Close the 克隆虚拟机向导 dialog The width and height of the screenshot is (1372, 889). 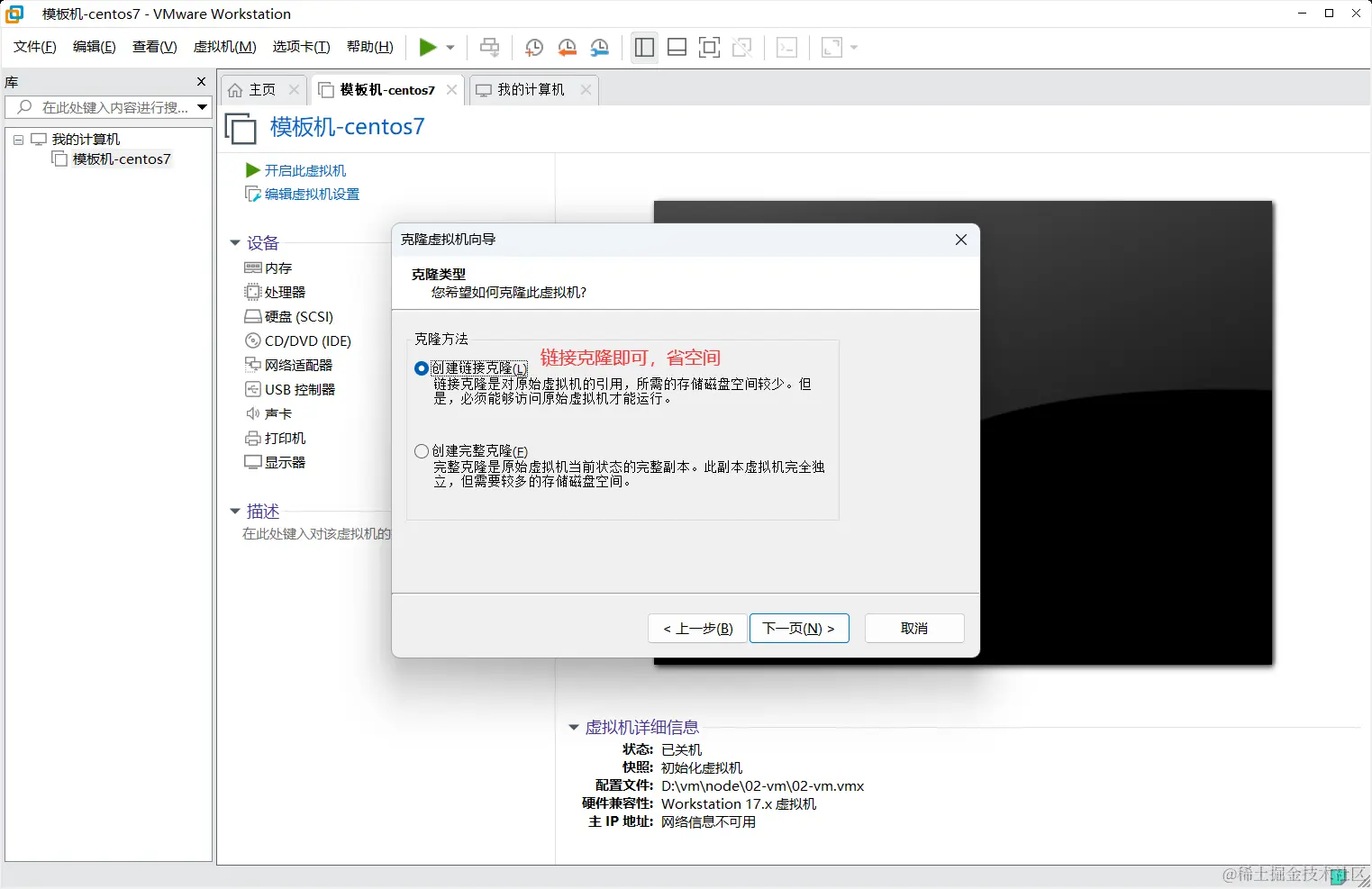click(x=961, y=240)
